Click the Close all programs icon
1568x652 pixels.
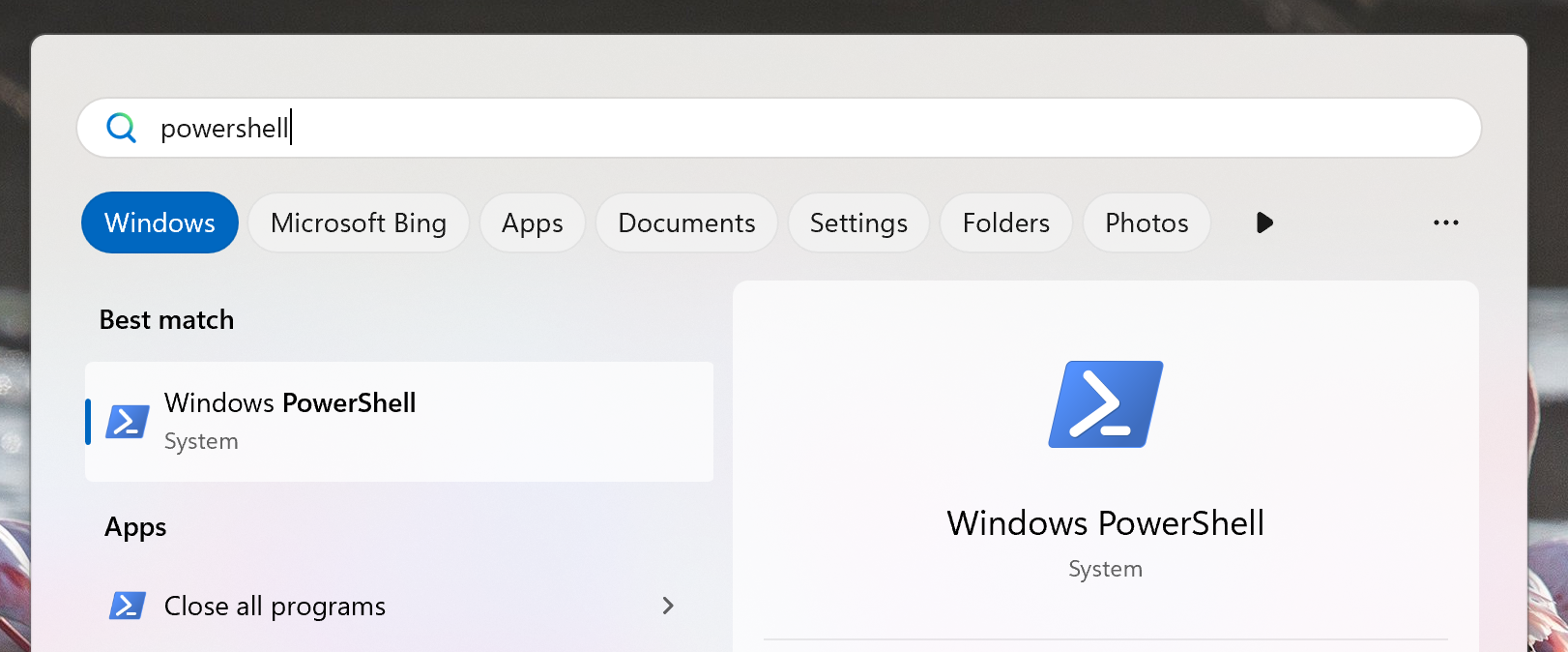(x=128, y=606)
